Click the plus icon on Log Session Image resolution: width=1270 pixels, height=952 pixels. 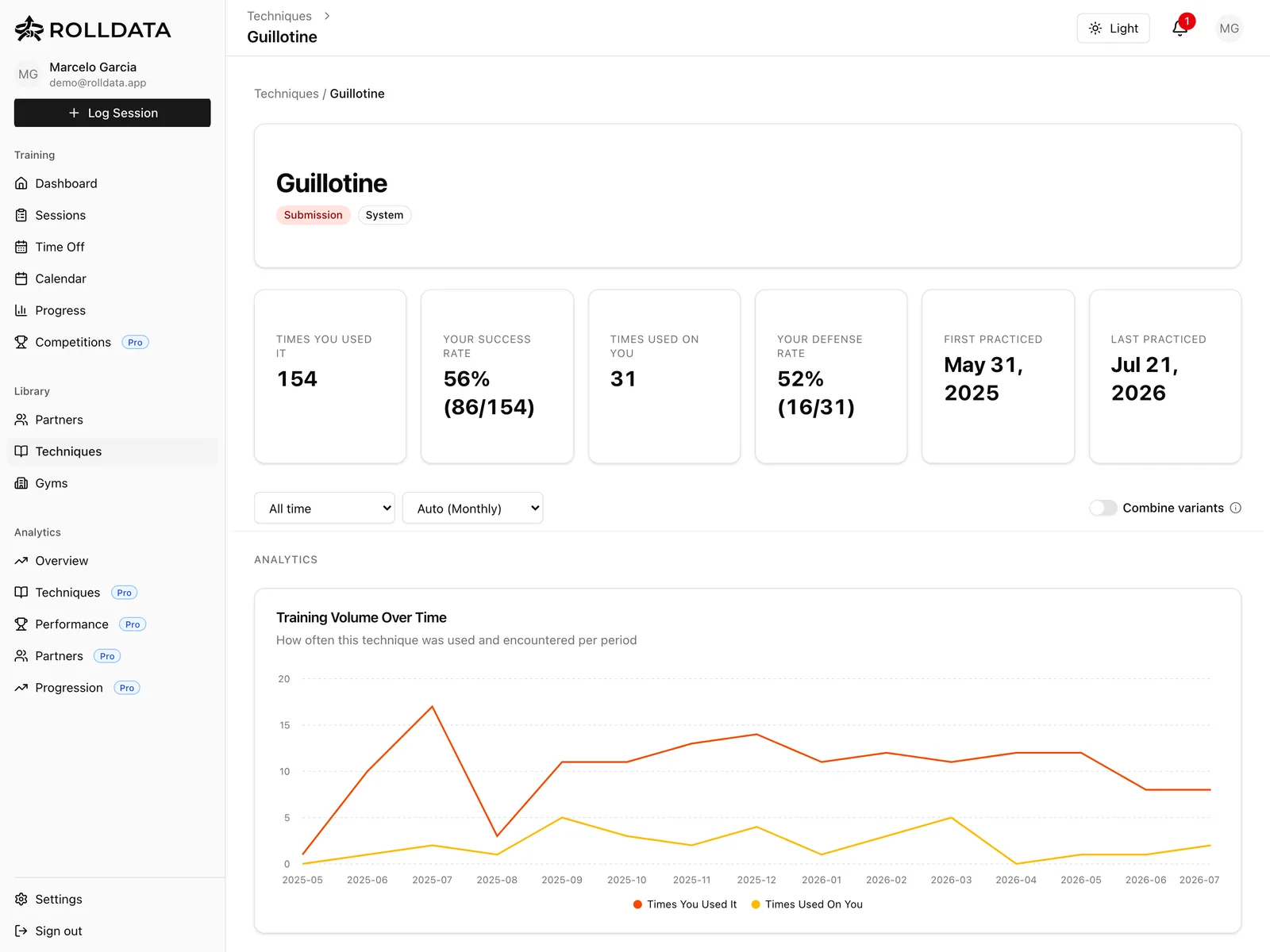pyautogui.click(x=74, y=113)
